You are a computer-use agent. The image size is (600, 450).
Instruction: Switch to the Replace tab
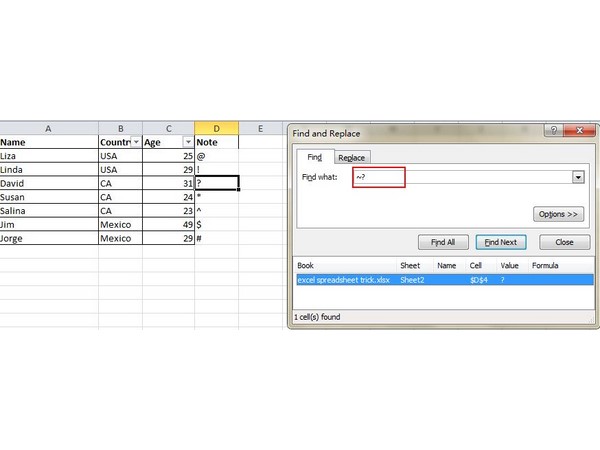pos(351,158)
